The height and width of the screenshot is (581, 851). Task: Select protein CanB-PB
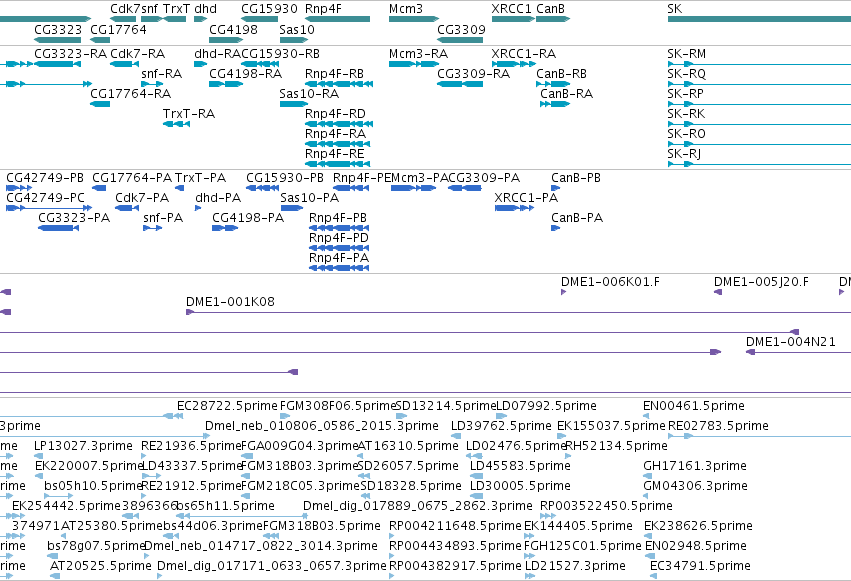555,188
